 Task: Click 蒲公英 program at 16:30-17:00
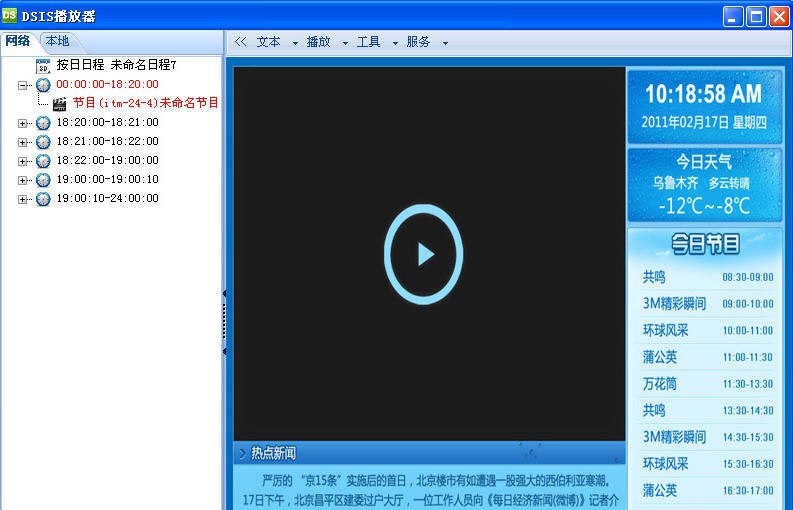(707, 490)
